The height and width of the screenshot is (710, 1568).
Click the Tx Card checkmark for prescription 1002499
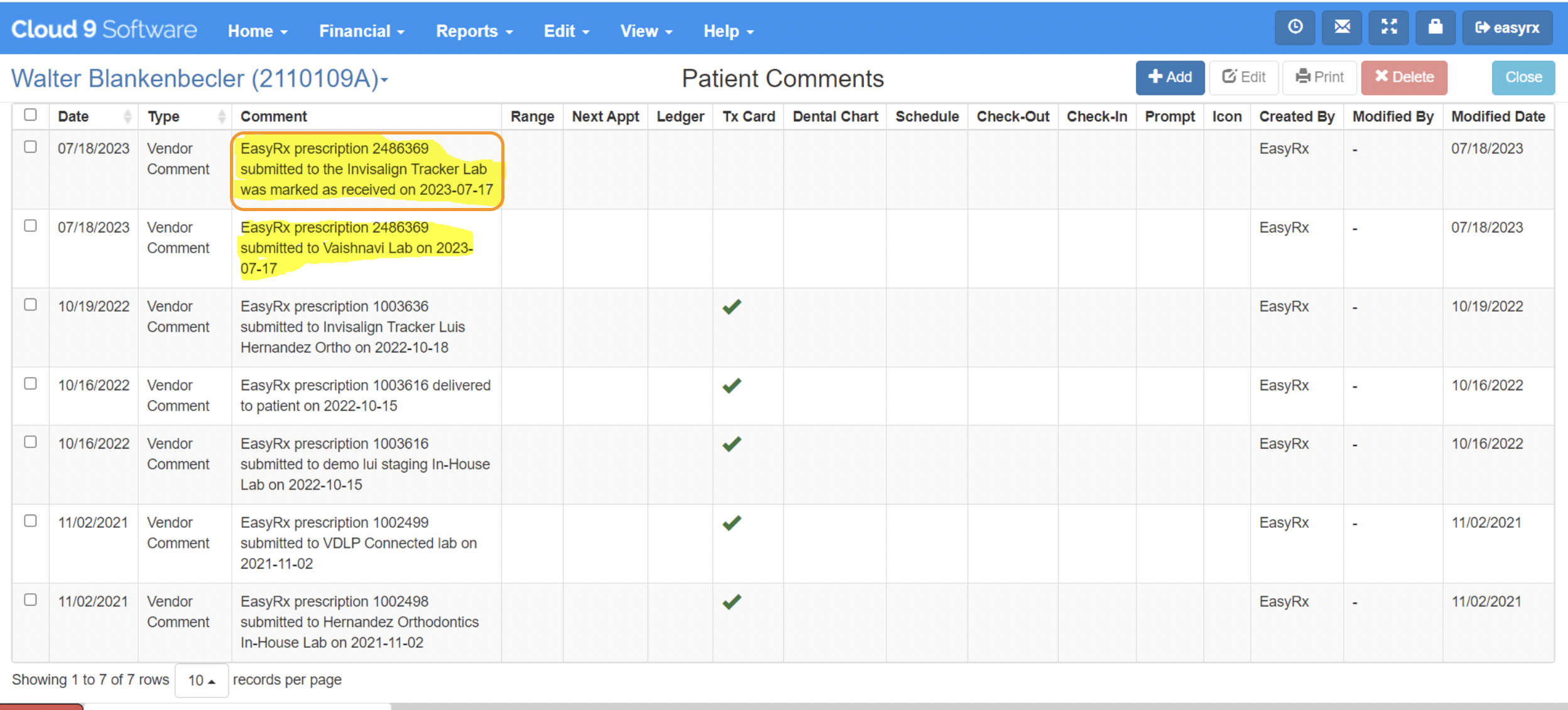coord(732,523)
